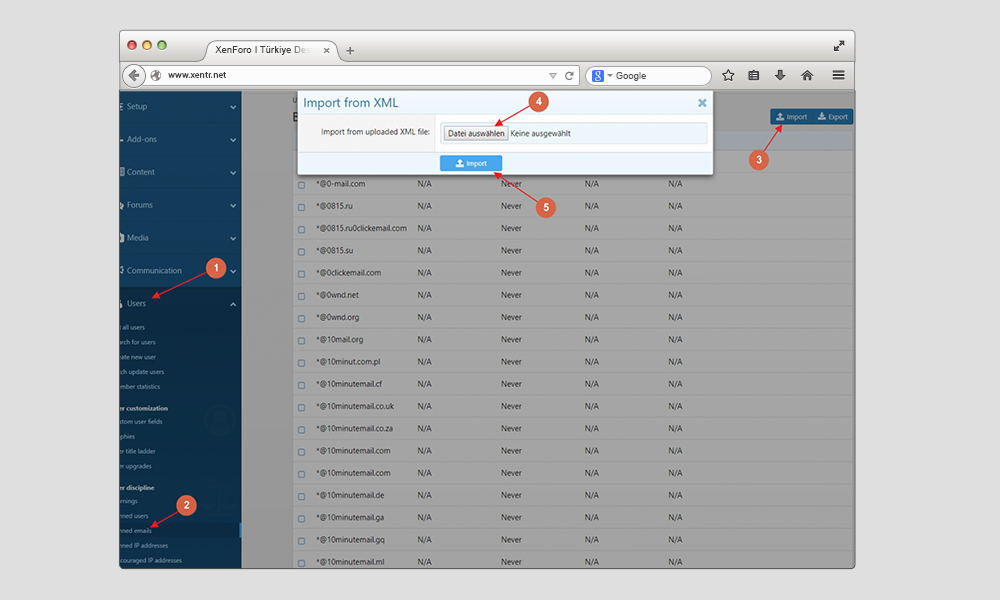Image resolution: width=1000 pixels, height=600 pixels.
Task: Click the Keine ausgewählt file status text
Action: tap(540, 133)
